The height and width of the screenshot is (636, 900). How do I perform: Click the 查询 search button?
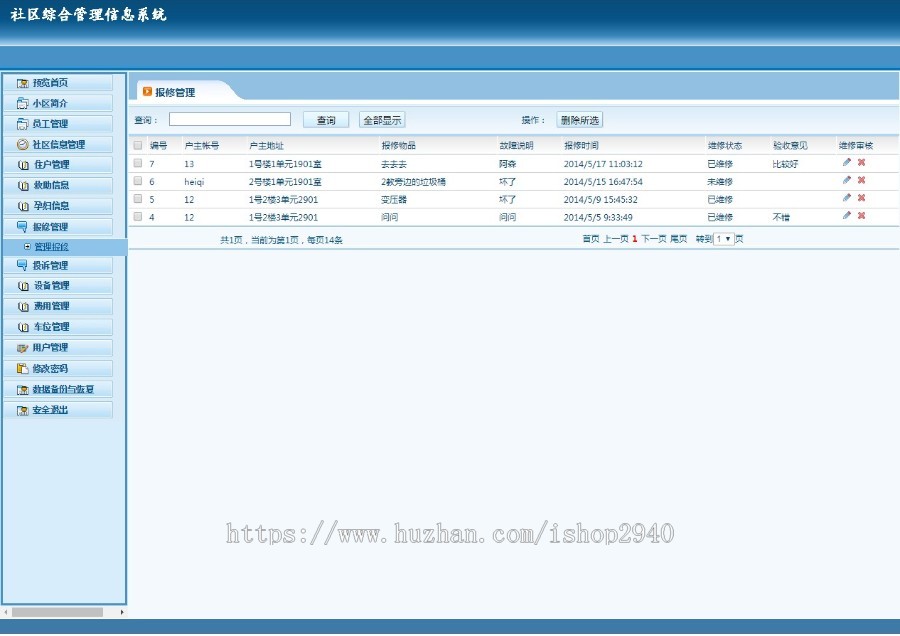pyautogui.click(x=325, y=118)
